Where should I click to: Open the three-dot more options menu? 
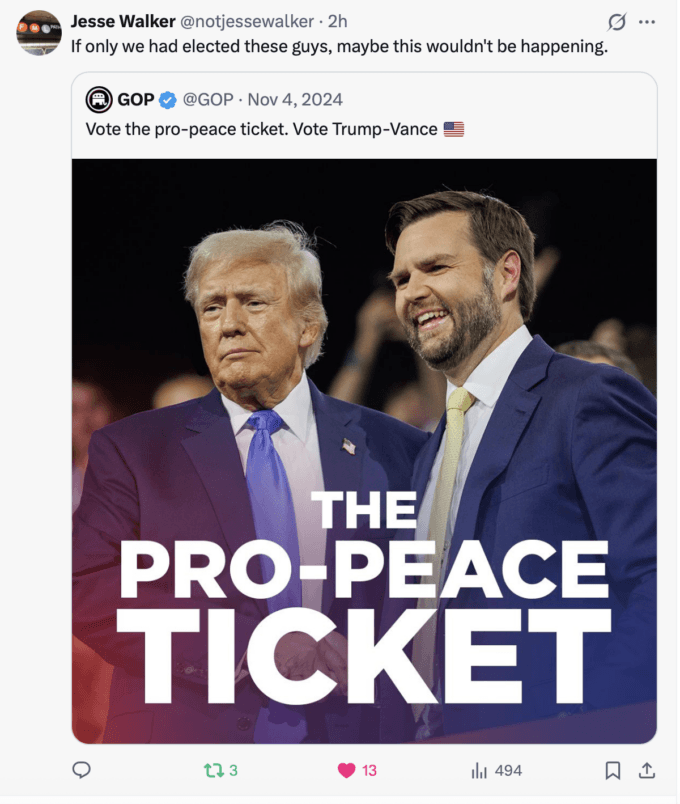click(x=647, y=22)
